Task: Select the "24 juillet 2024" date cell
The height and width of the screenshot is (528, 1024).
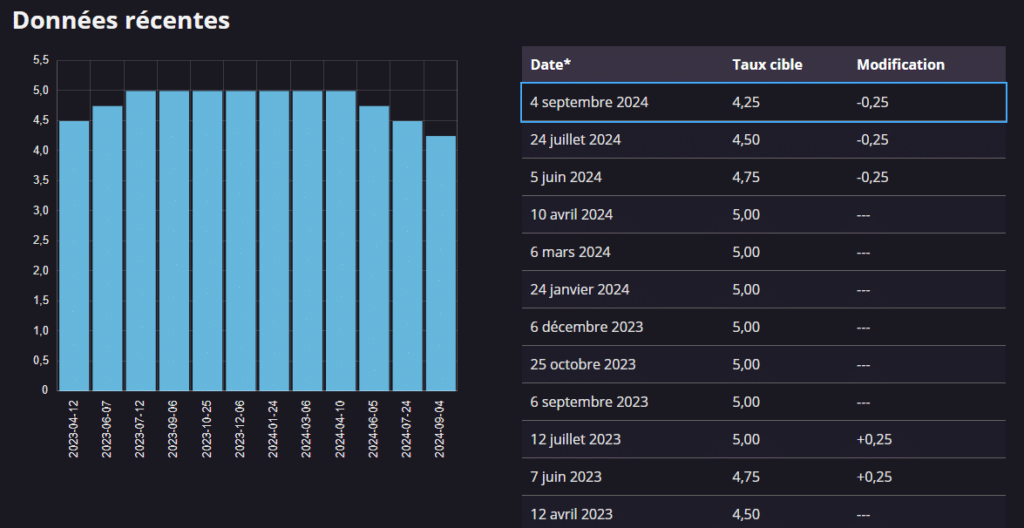Action: (x=575, y=140)
